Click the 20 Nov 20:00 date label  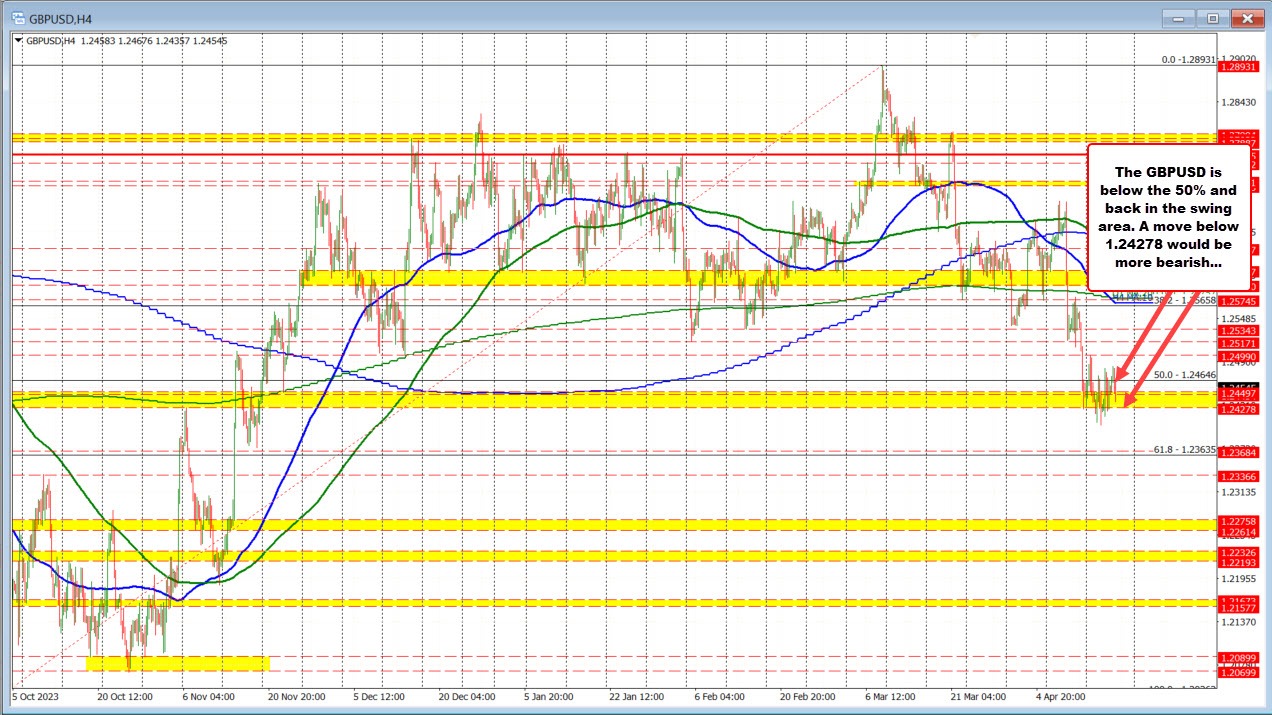click(299, 695)
